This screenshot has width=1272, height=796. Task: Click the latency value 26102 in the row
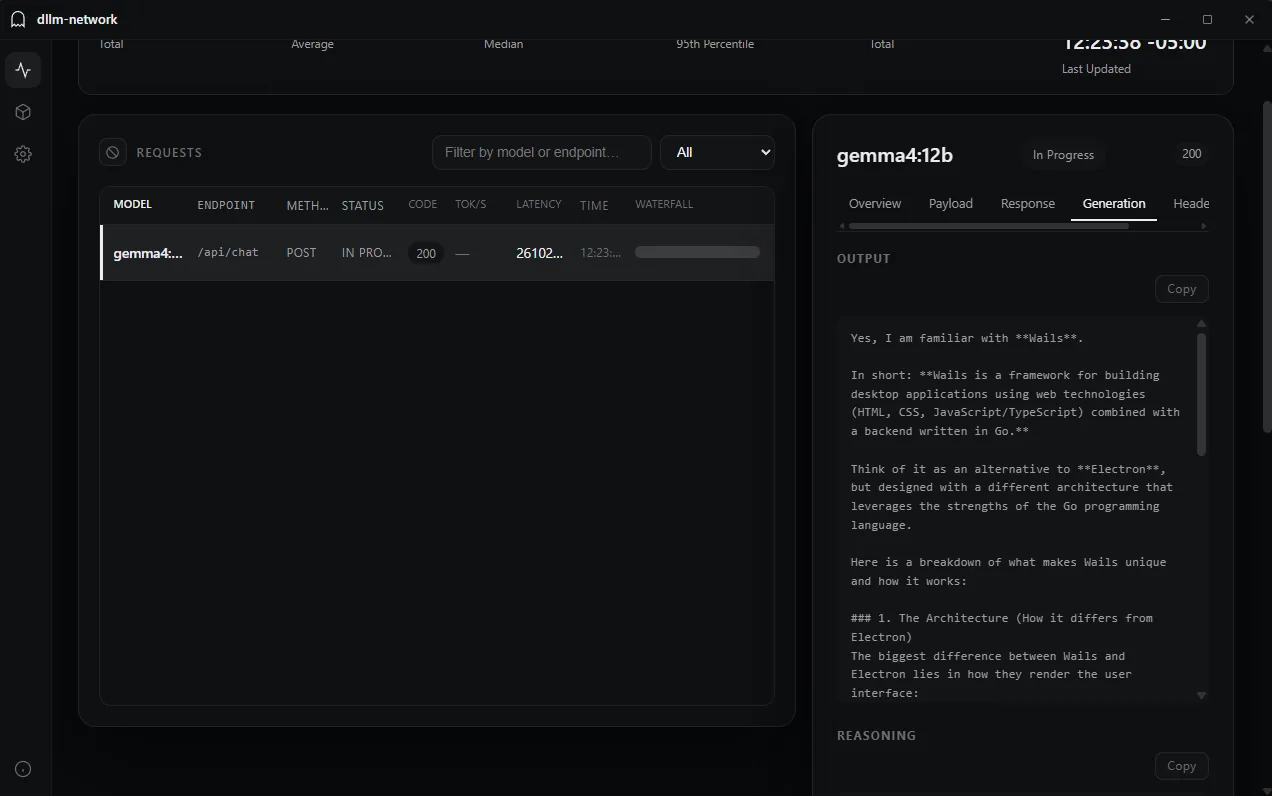click(539, 253)
